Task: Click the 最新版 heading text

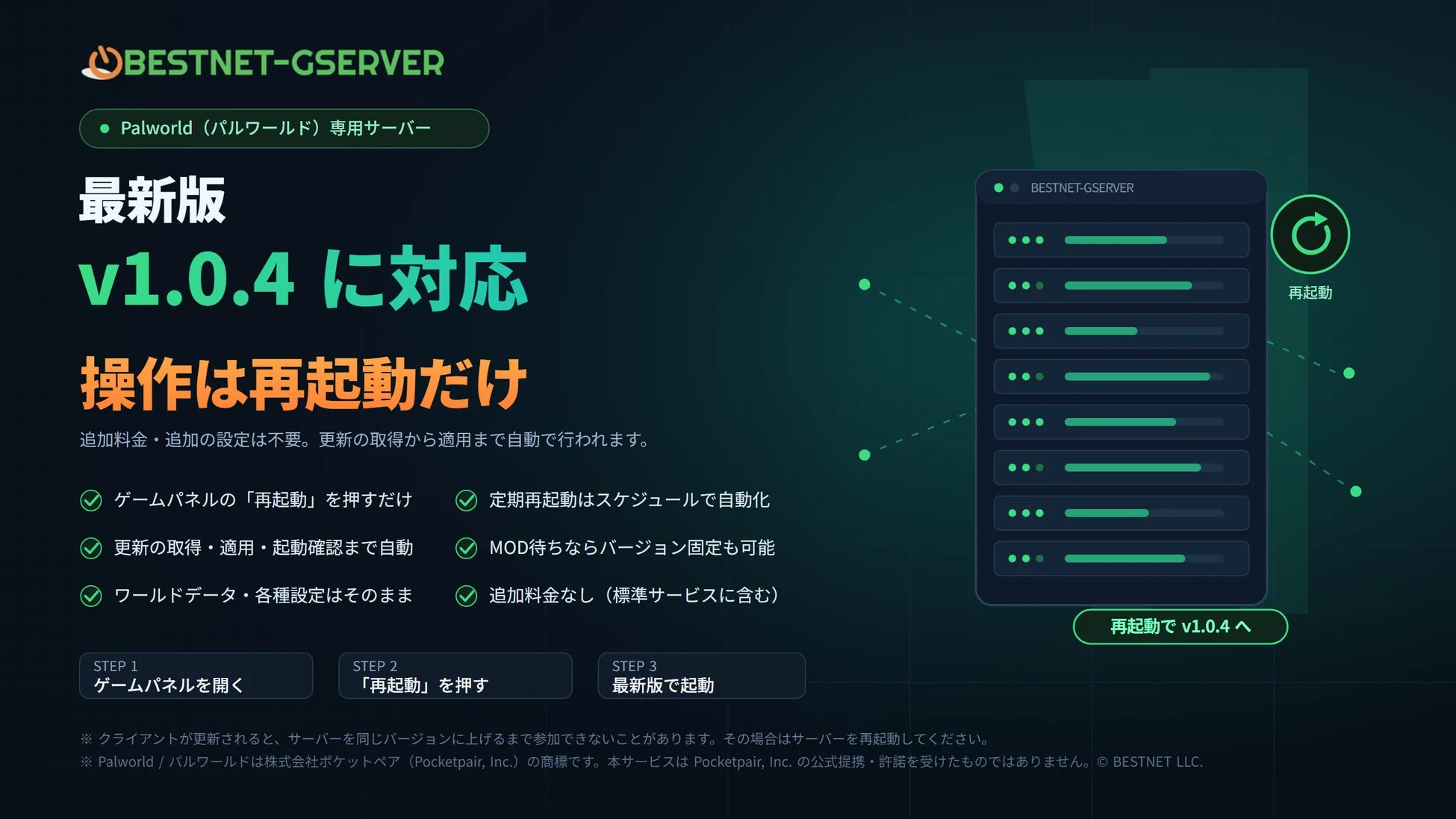Action: tap(152, 200)
